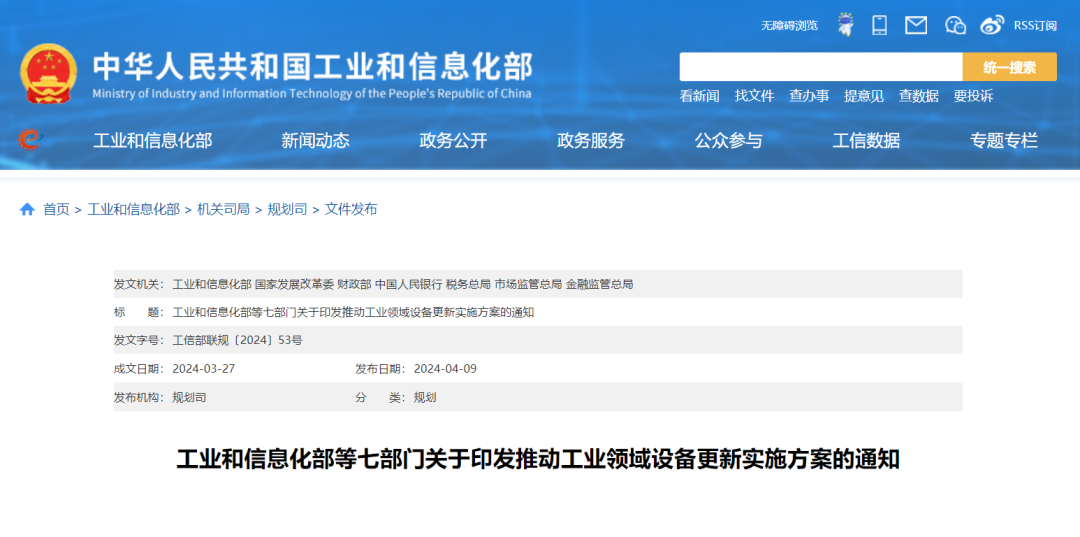Select 政务服务 in the main navigation
This screenshot has width=1080, height=537.
click(x=590, y=141)
